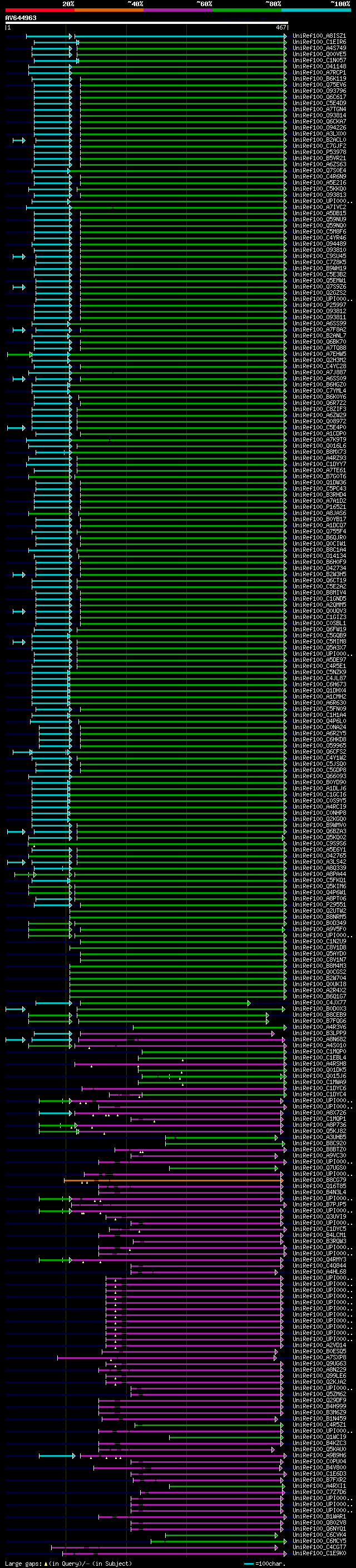Click label UniRef100_B8M4M3

click(x=319, y=966)
